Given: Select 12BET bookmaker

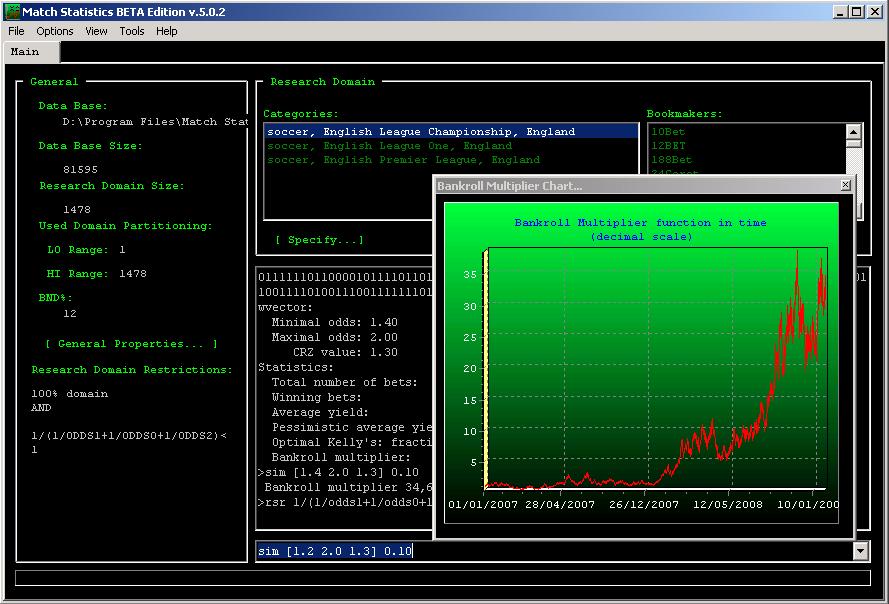Looking at the screenshot, I should click(668, 146).
